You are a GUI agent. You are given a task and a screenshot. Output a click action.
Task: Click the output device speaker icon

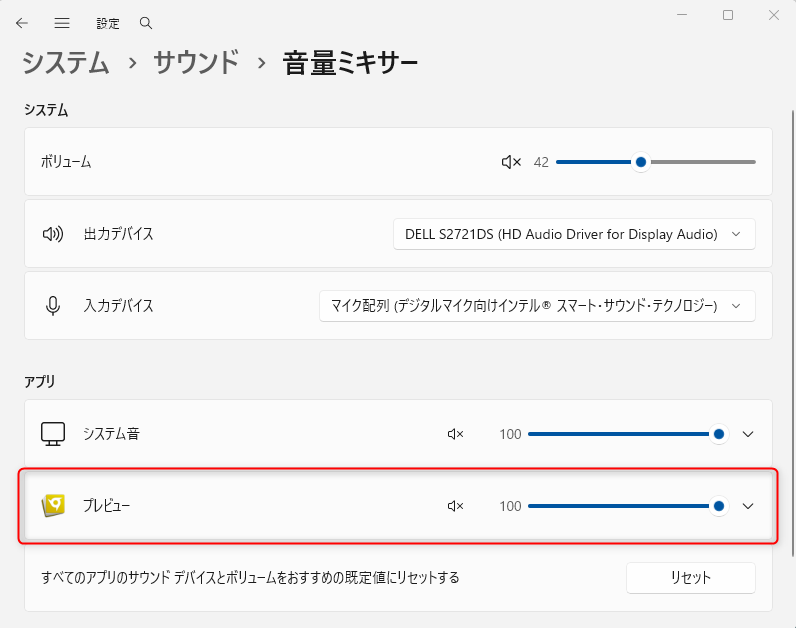(x=53, y=234)
